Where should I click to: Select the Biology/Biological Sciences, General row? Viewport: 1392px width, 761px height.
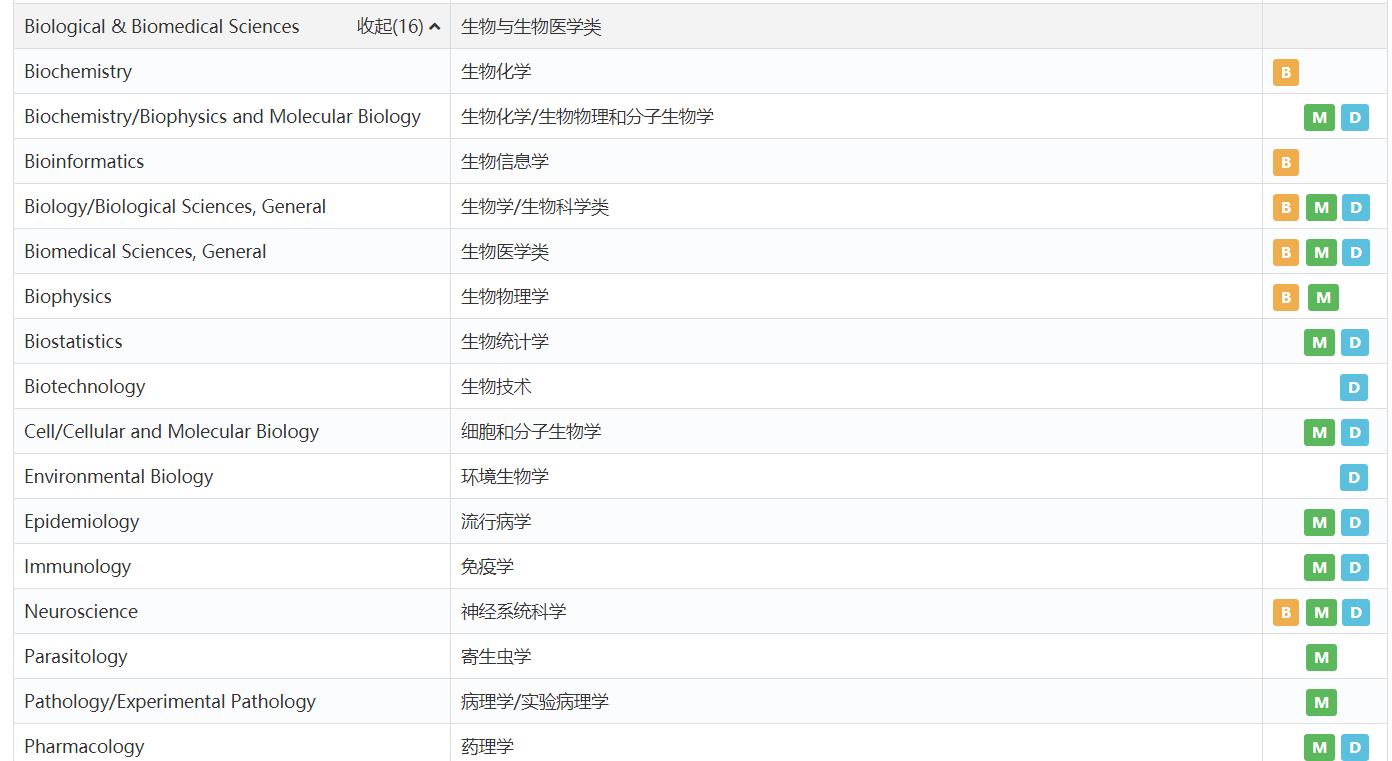173,207
